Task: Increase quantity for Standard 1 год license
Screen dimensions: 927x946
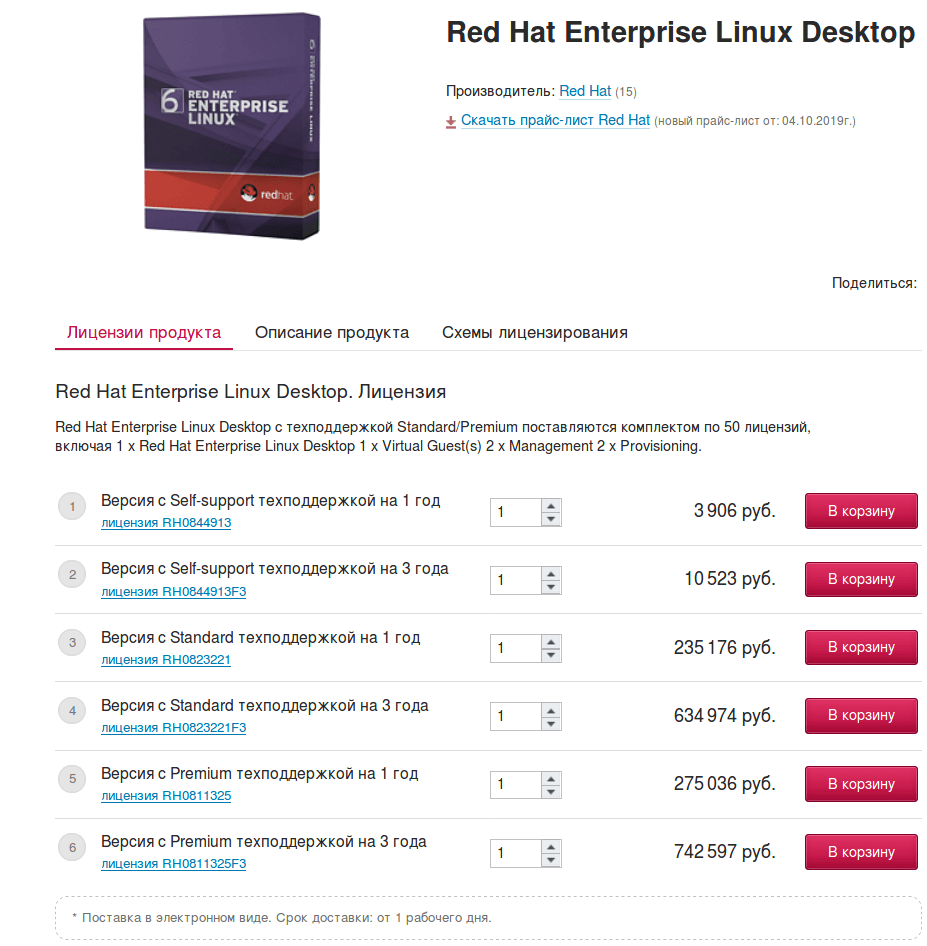Action: 551,642
